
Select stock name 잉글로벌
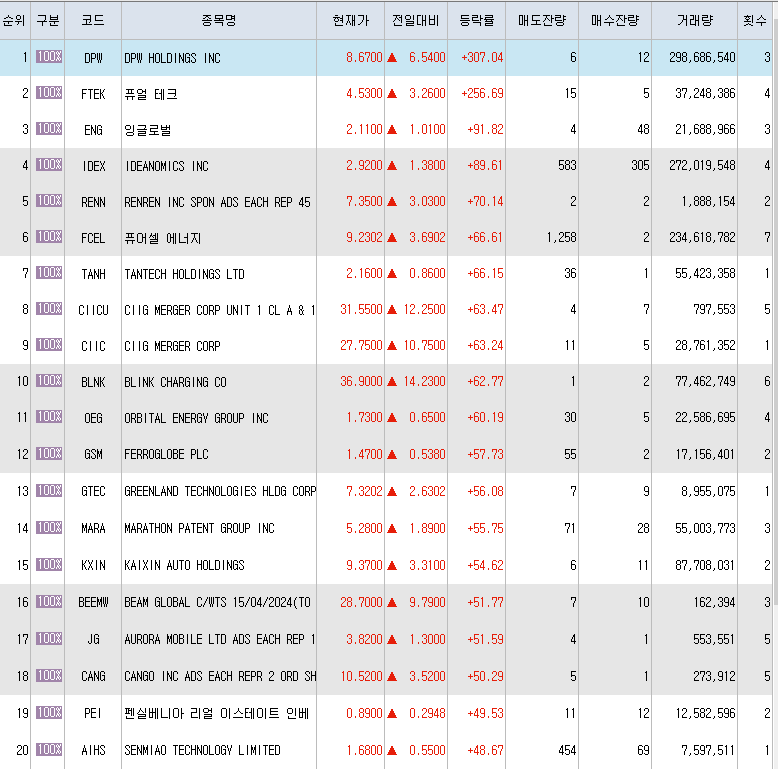point(147,130)
